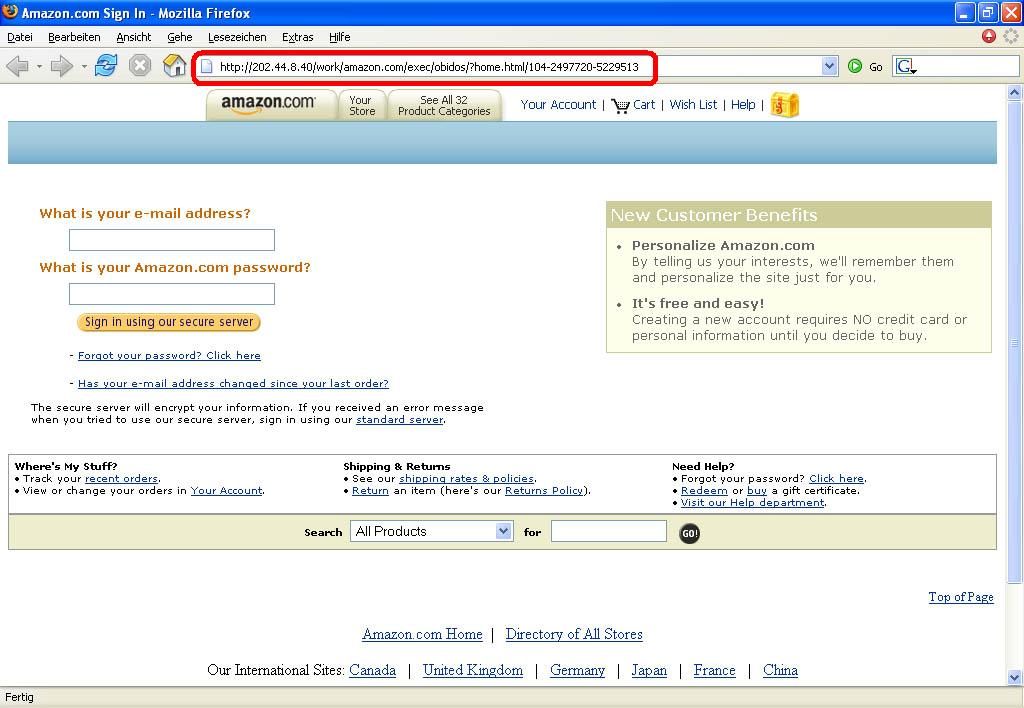Click the Firefox logo in title bar
This screenshot has height=708, width=1024.
click(x=10, y=12)
